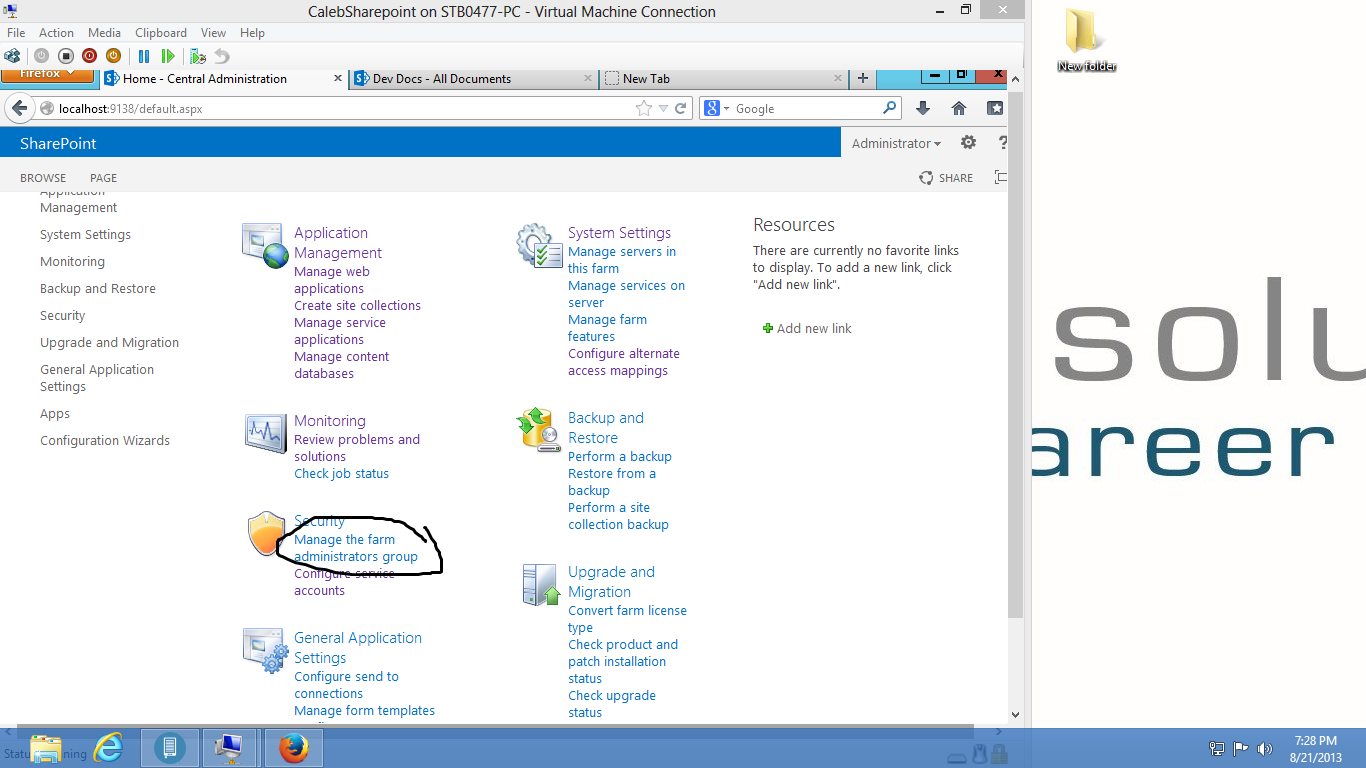Viewport: 1366px width, 768px height.
Task: Pause the virtual machine
Action: (144, 56)
